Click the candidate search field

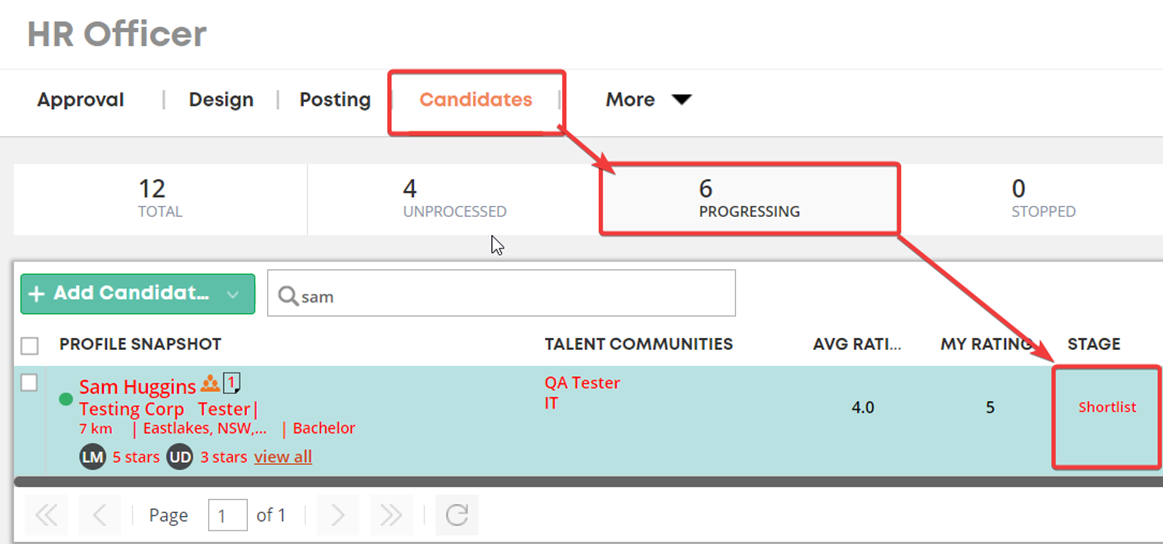501,293
